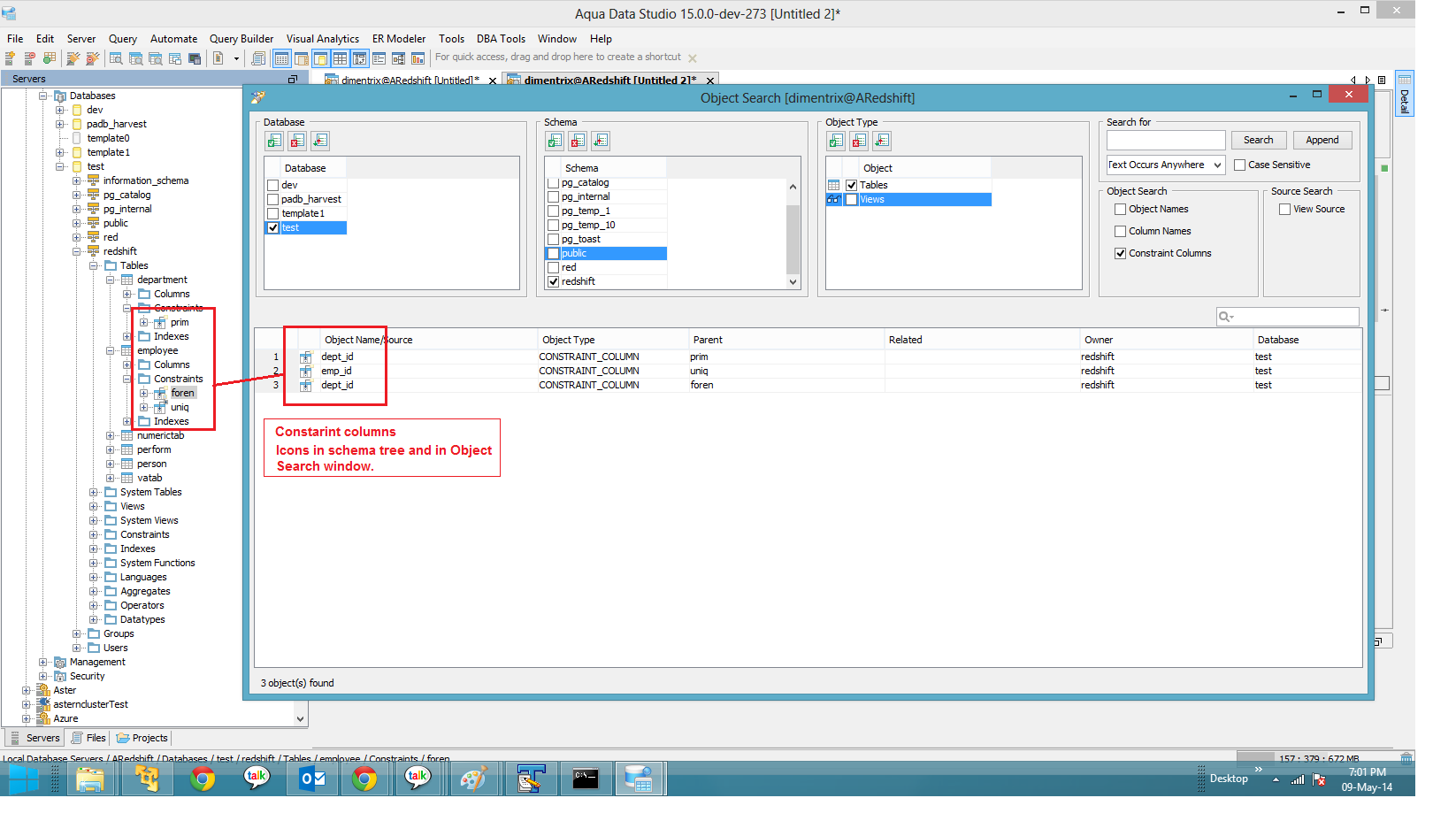Expand the numerictab table node
The image size is (1456, 821).
111,436
